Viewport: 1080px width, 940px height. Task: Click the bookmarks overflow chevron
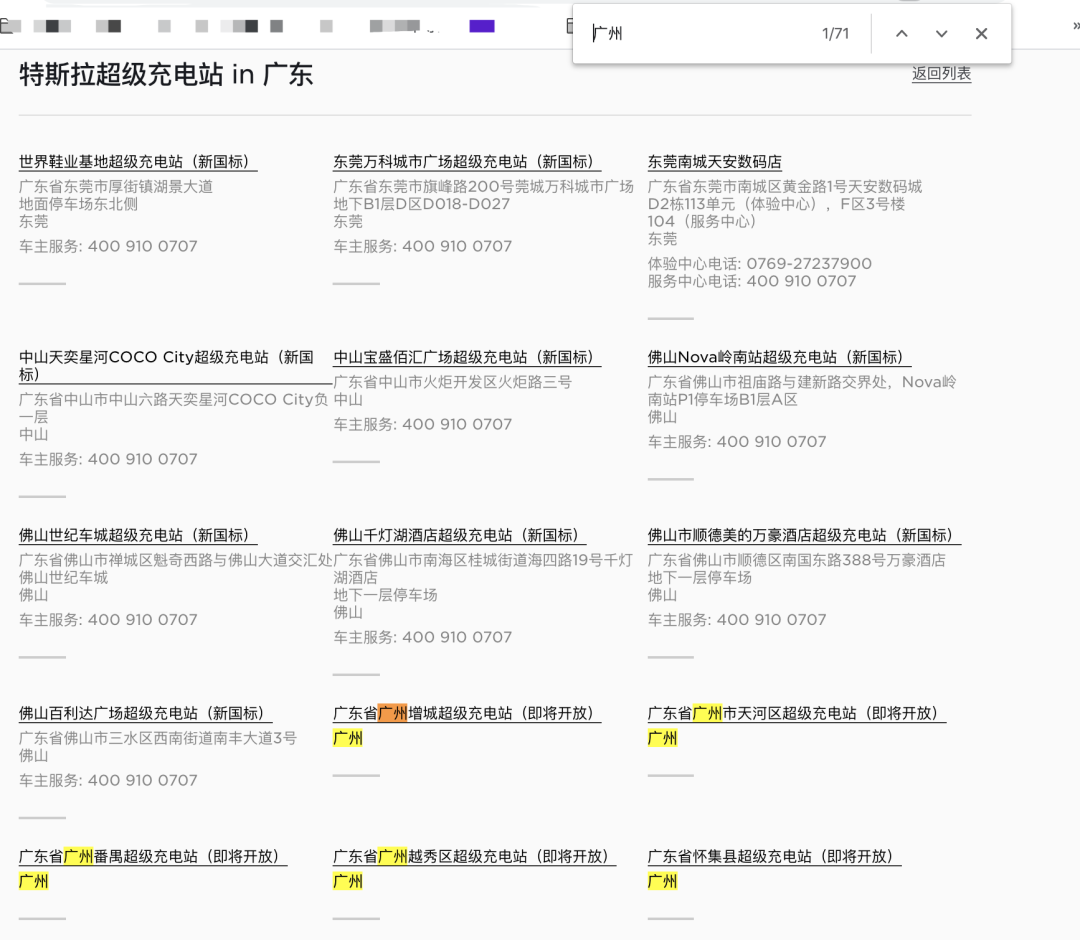[x=1075, y=26]
